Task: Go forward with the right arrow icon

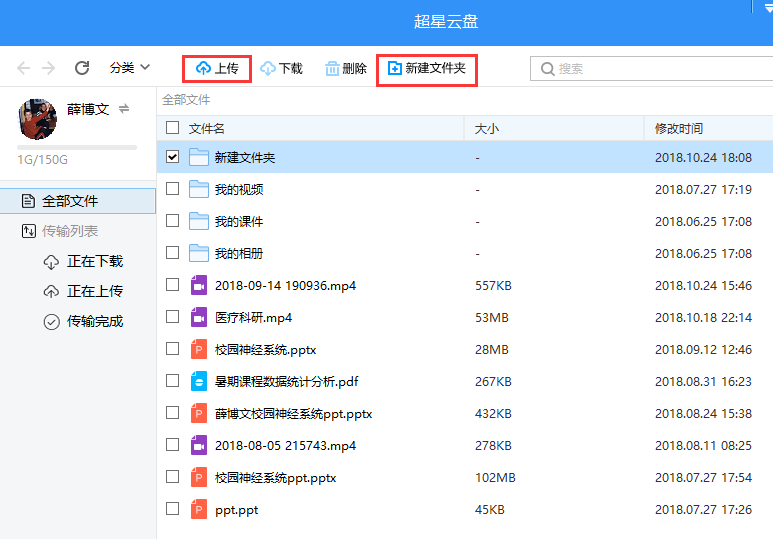Action: pos(48,68)
